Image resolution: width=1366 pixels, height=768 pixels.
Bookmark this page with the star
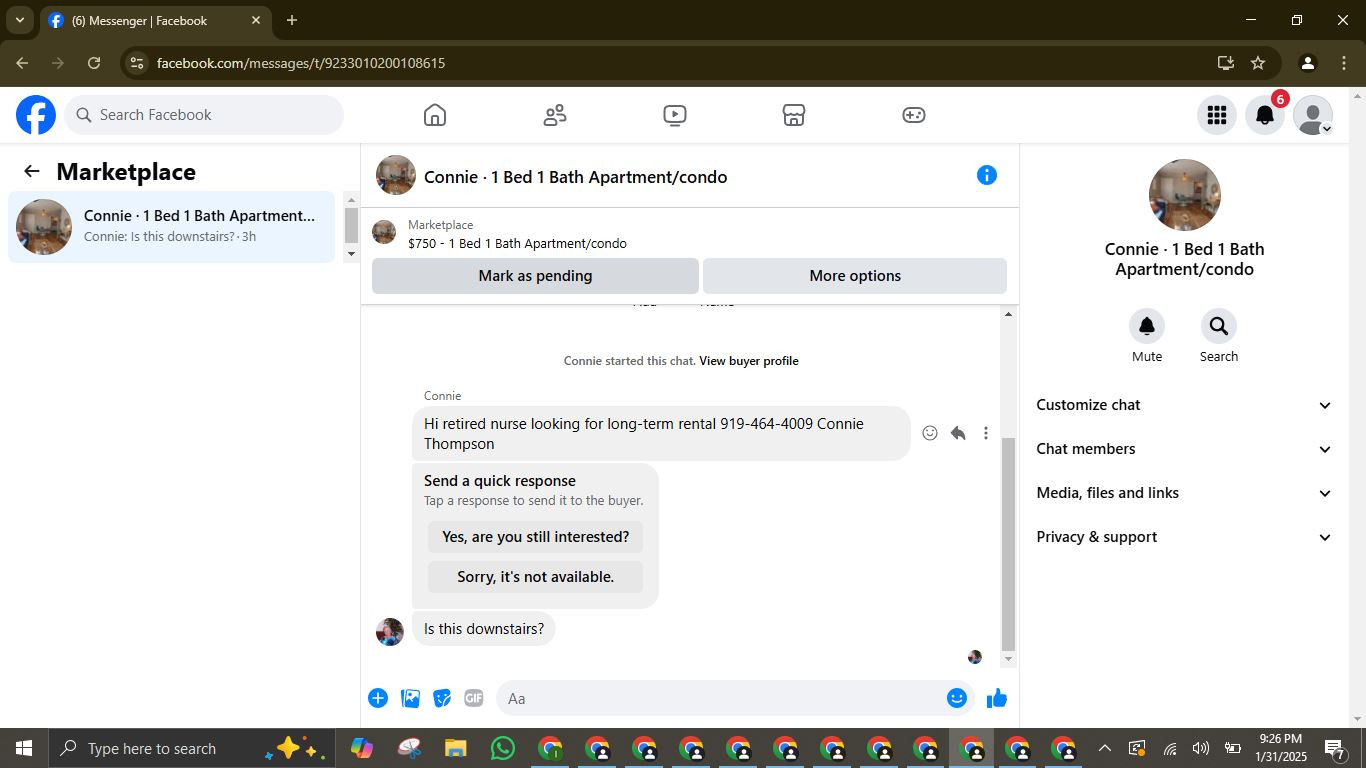(x=1258, y=63)
